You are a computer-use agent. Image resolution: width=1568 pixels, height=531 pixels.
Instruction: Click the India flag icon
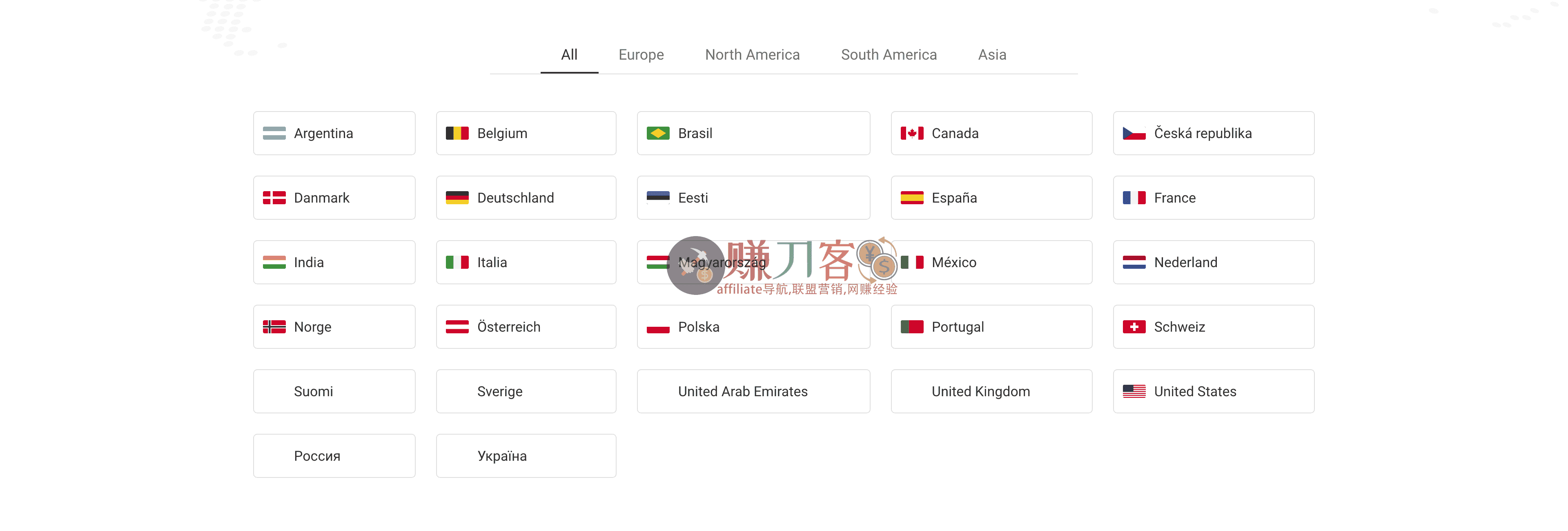(275, 262)
